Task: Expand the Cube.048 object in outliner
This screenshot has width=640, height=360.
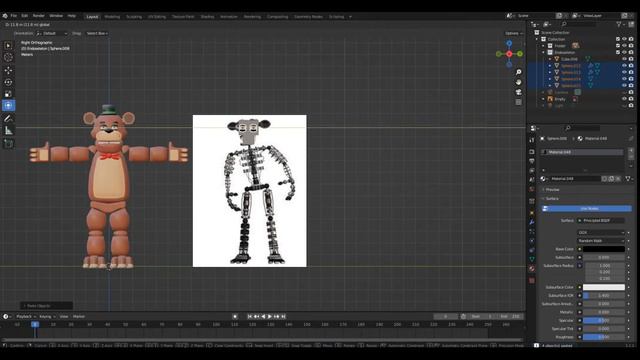Action: 550,59
